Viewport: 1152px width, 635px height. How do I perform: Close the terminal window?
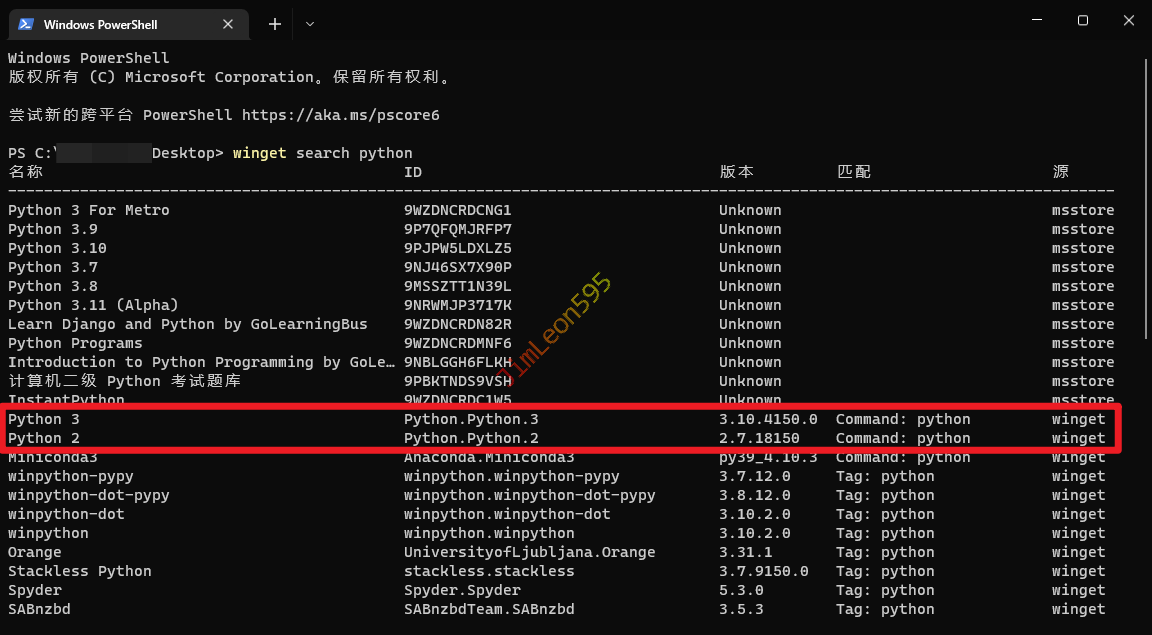tap(1130, 21)
